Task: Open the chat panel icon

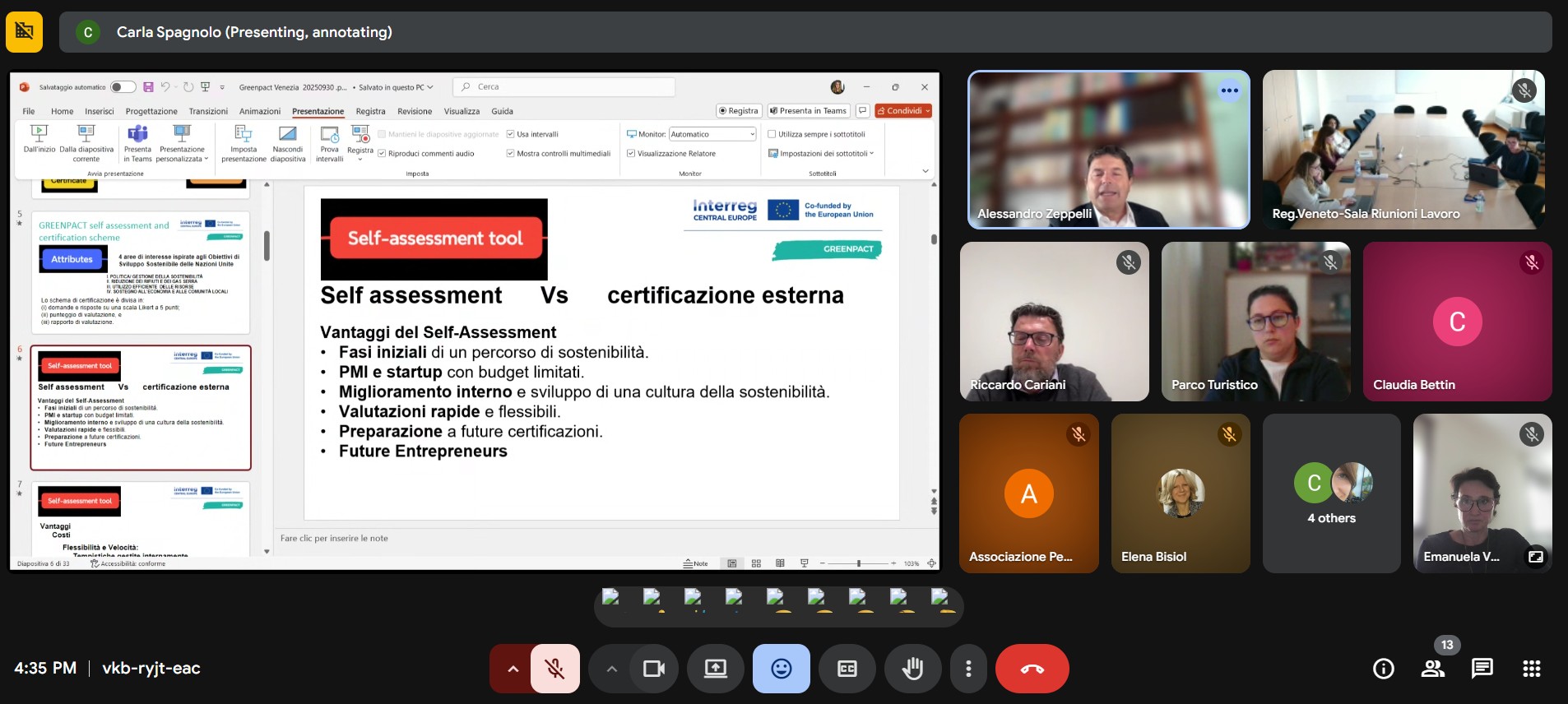Action: point(1482,669)
